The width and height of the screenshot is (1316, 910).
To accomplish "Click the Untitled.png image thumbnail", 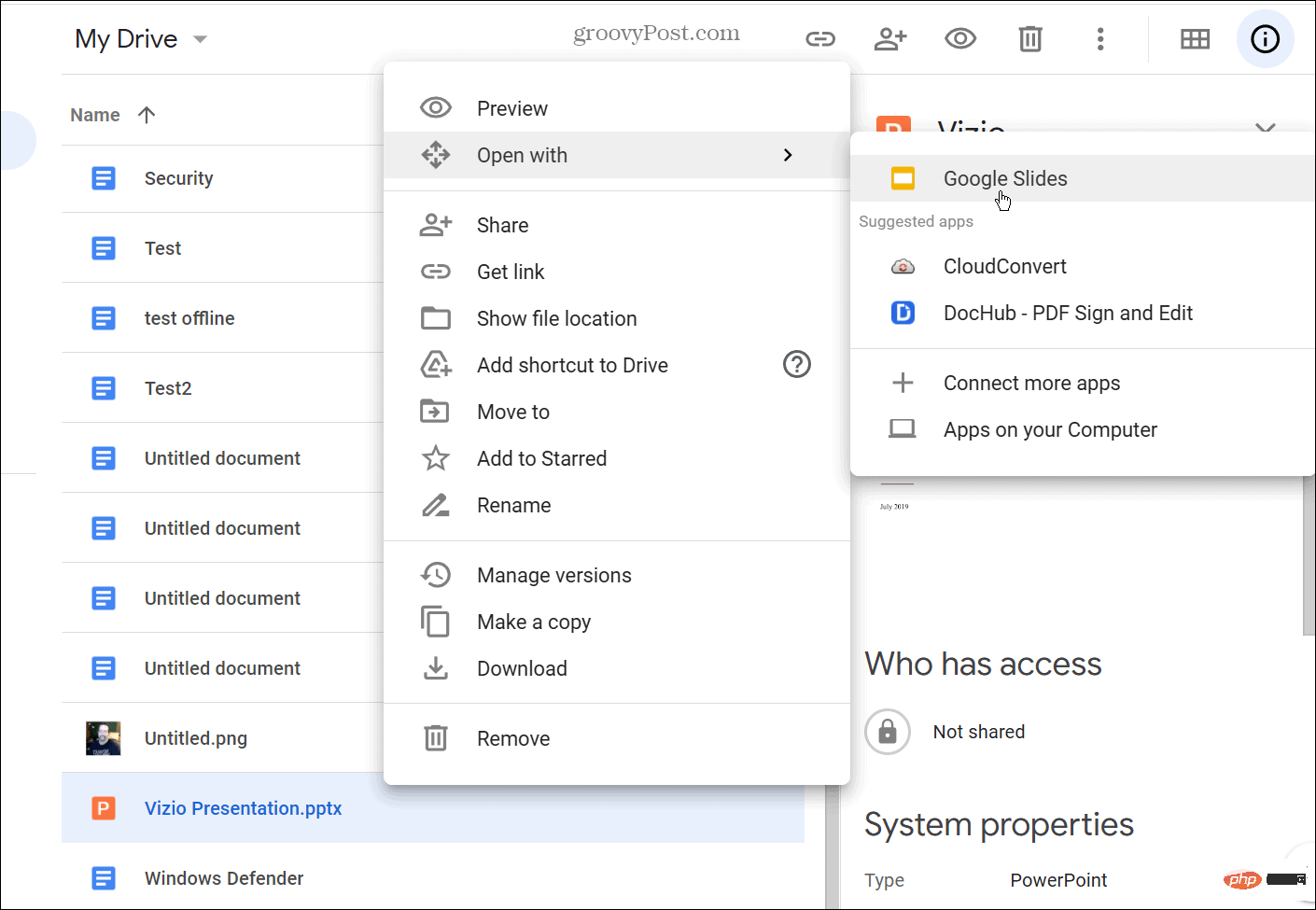I will click(103, 738).
